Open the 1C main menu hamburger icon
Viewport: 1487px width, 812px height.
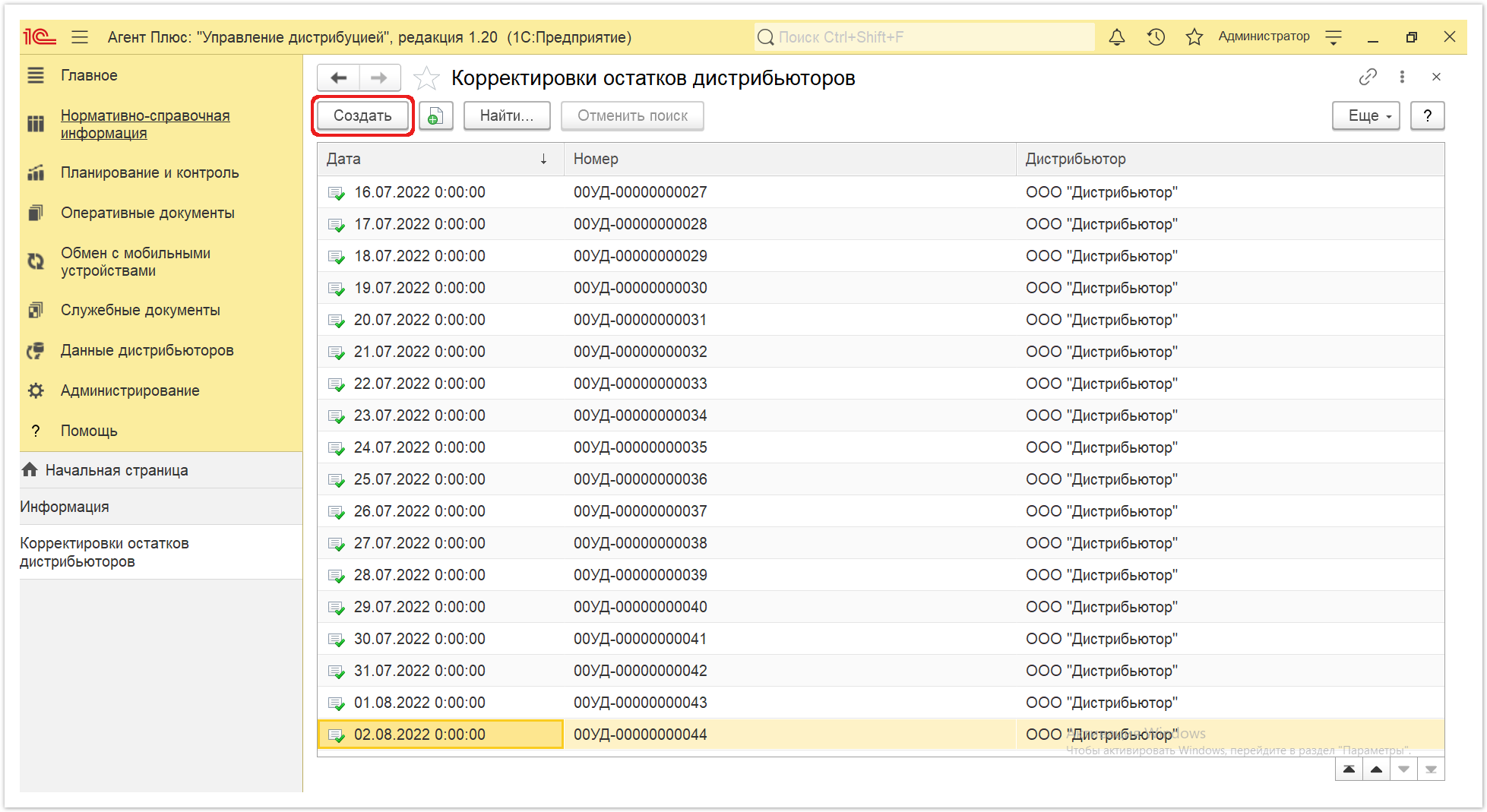coord(80,37)
